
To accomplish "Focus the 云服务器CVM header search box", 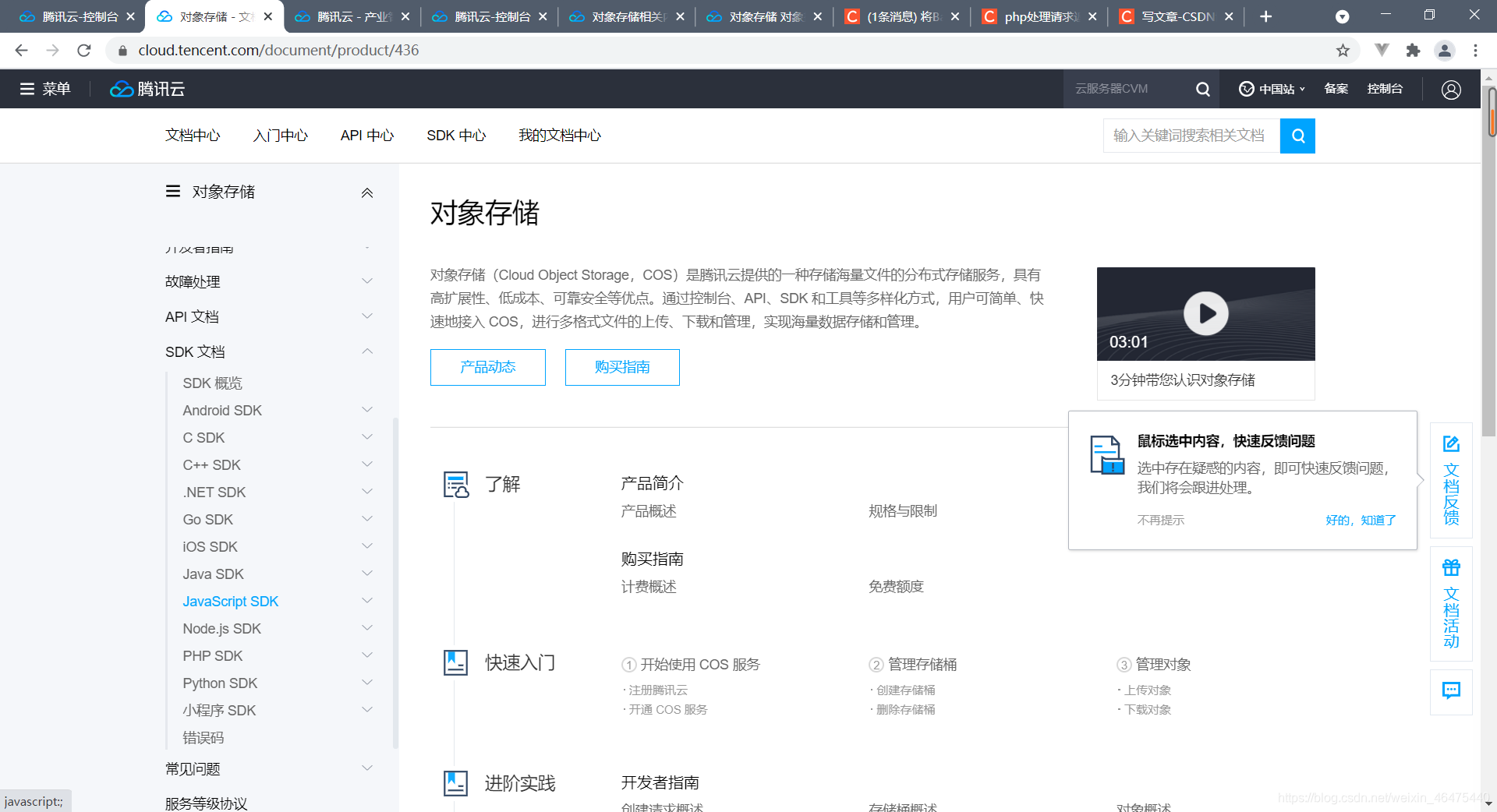I will click(1131, 89).
